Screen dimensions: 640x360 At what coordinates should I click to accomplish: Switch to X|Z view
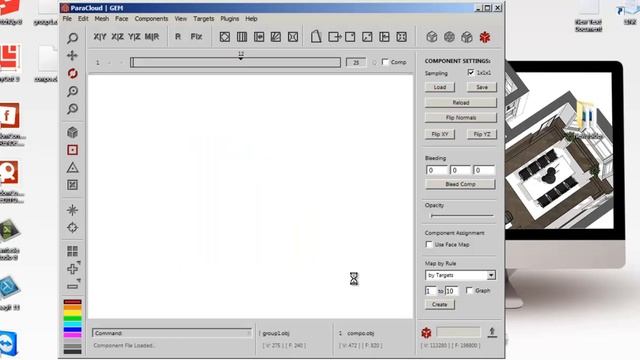tap(118, 37)
